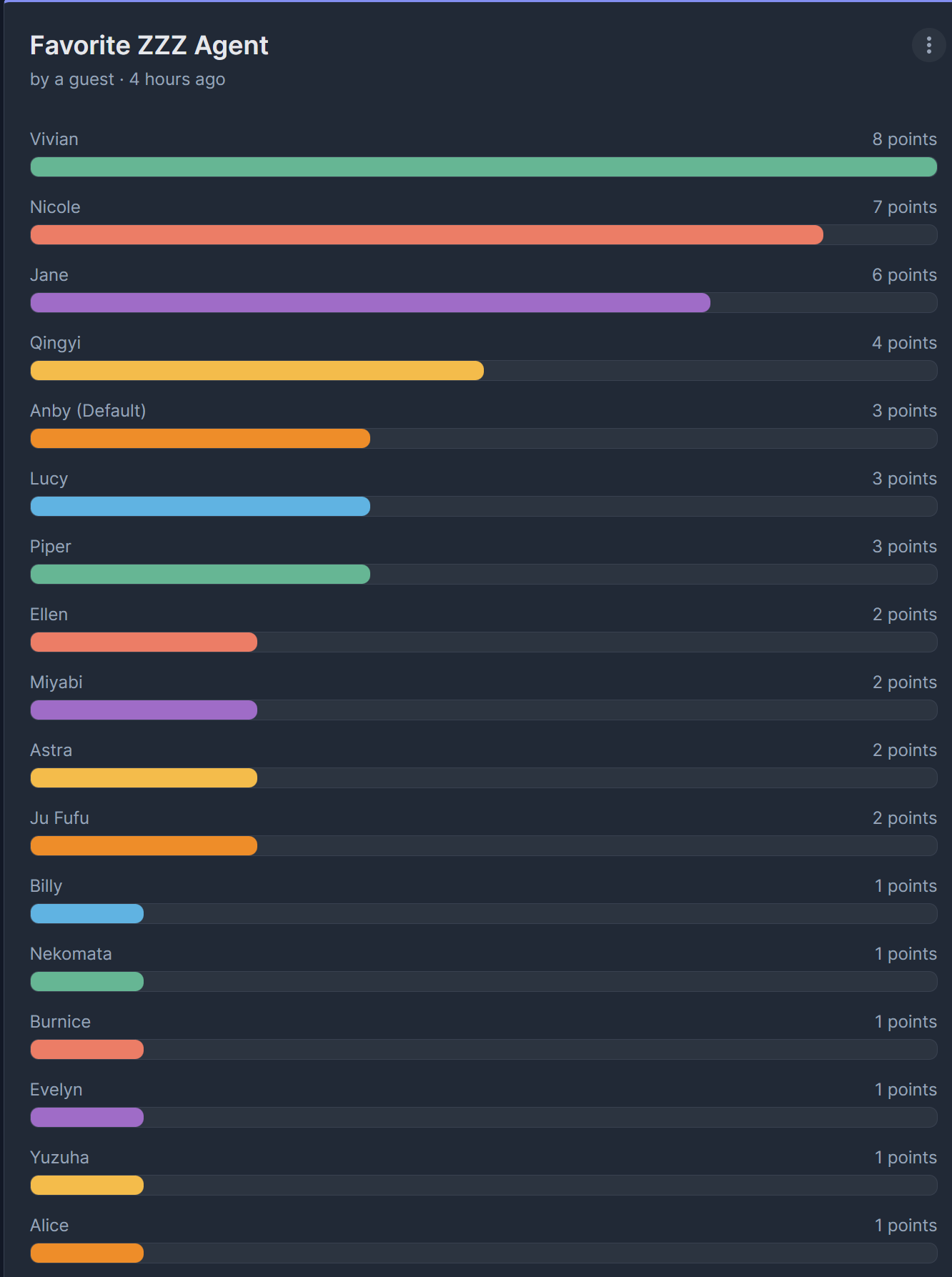
Task: Select the Evelyn option label
Action: point(56,1090)
